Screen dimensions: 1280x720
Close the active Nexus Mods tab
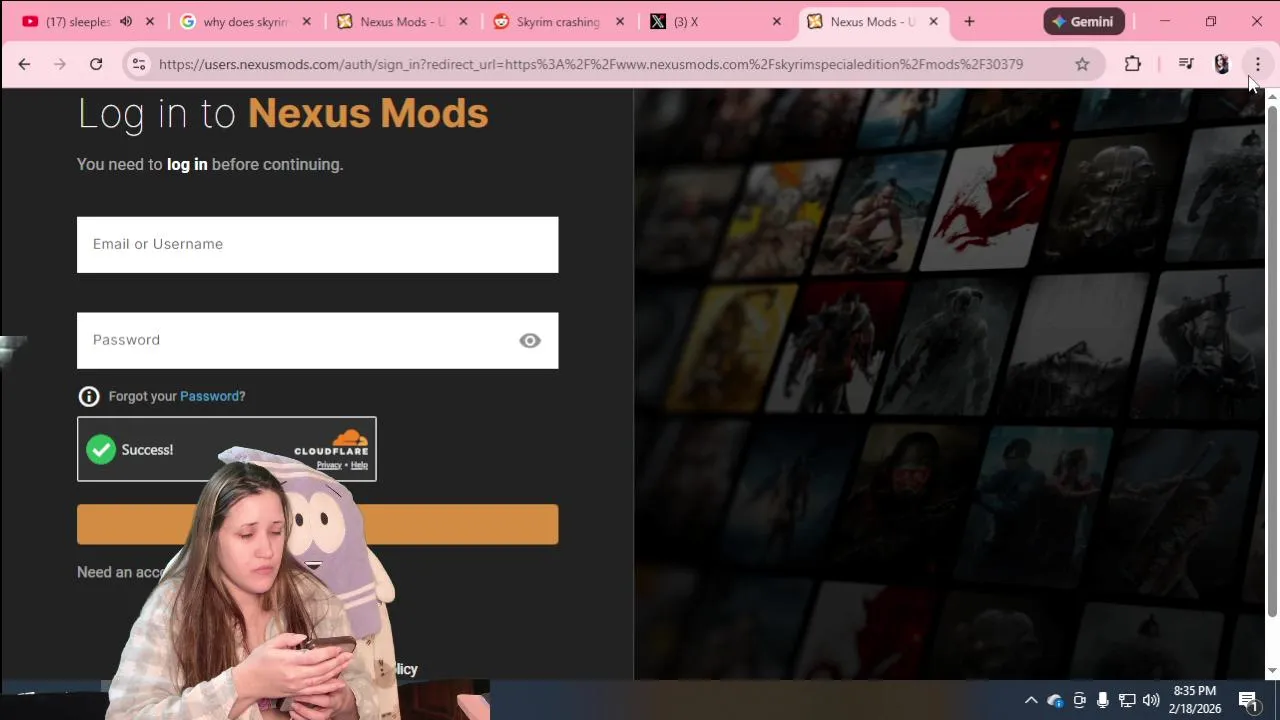click(933, 21)
